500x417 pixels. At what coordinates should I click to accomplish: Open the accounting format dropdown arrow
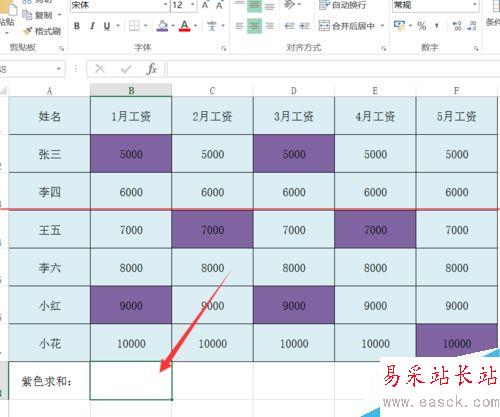(x=410, y=26)
